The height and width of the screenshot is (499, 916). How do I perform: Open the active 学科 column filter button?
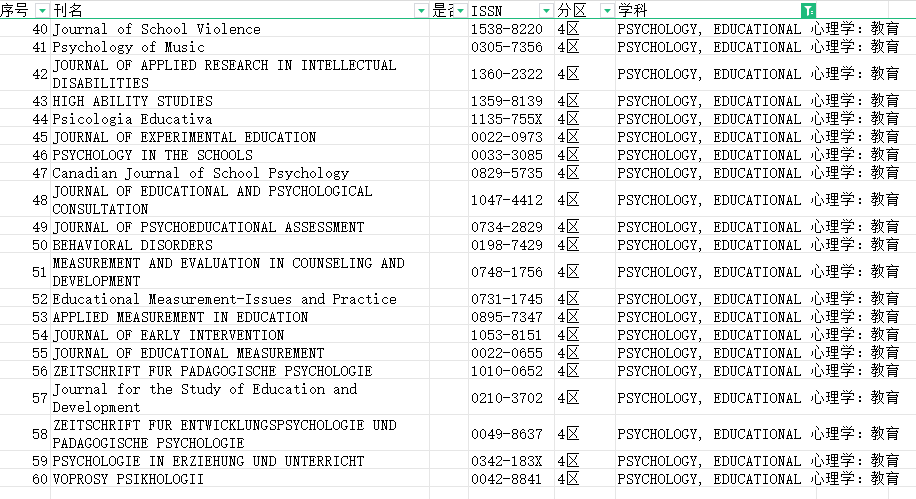[x=809, y=11]
